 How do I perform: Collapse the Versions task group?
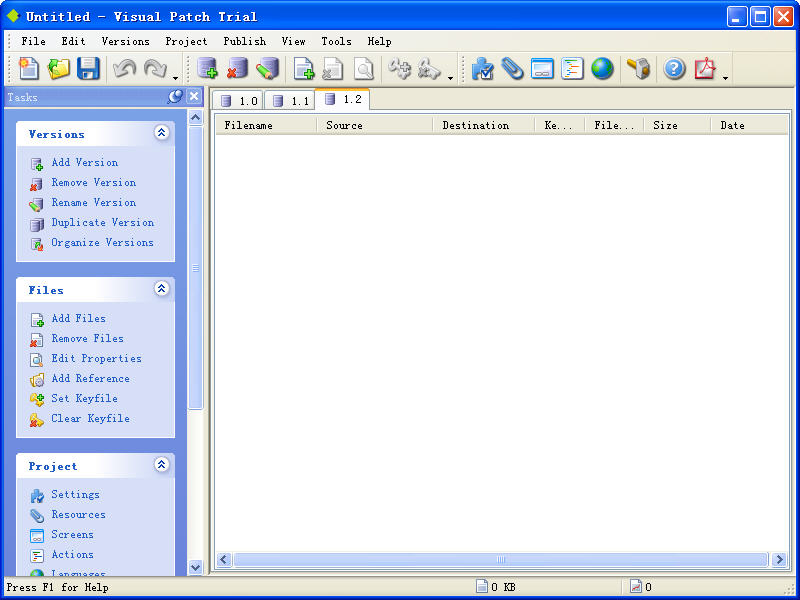(161, 133)
